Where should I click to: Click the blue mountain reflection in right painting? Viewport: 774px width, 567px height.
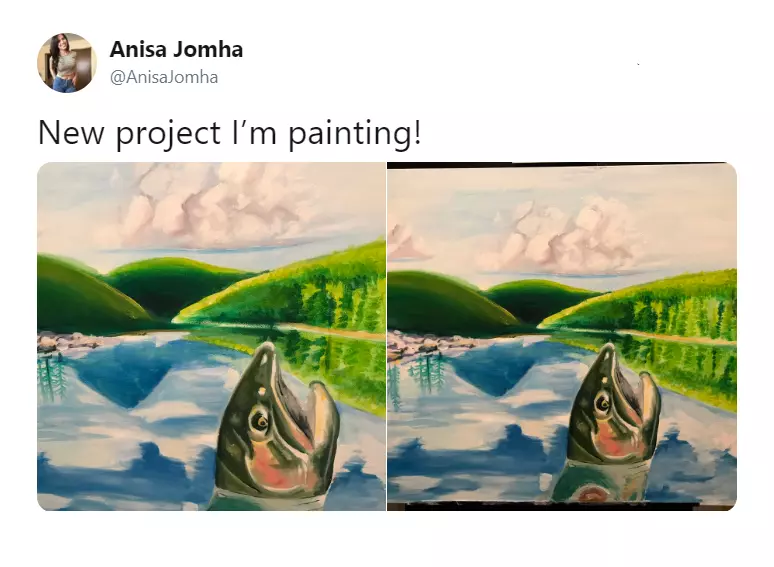click(x=495, y=368)
